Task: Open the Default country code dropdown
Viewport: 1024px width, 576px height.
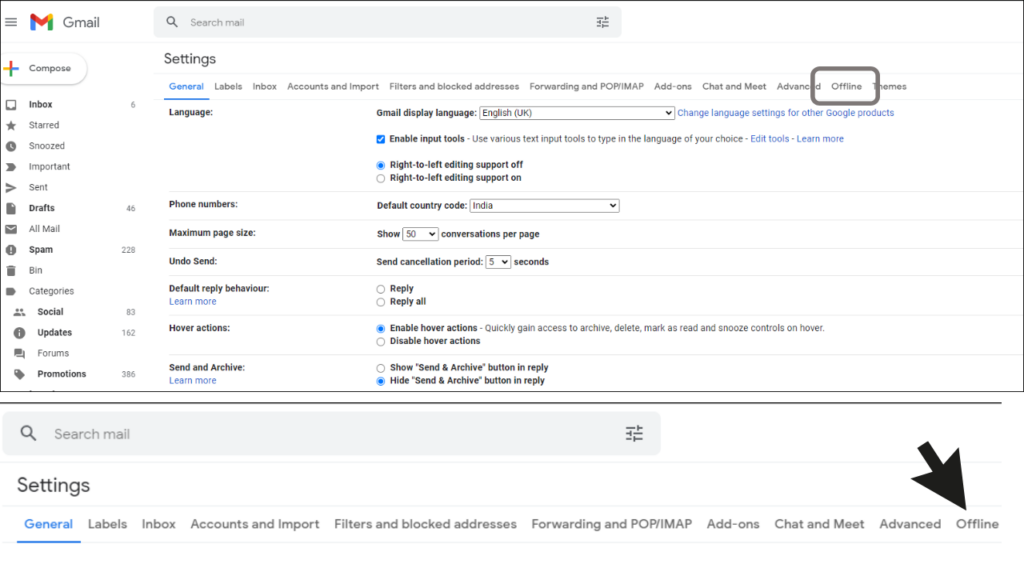Action: click(x=544, y=205)
